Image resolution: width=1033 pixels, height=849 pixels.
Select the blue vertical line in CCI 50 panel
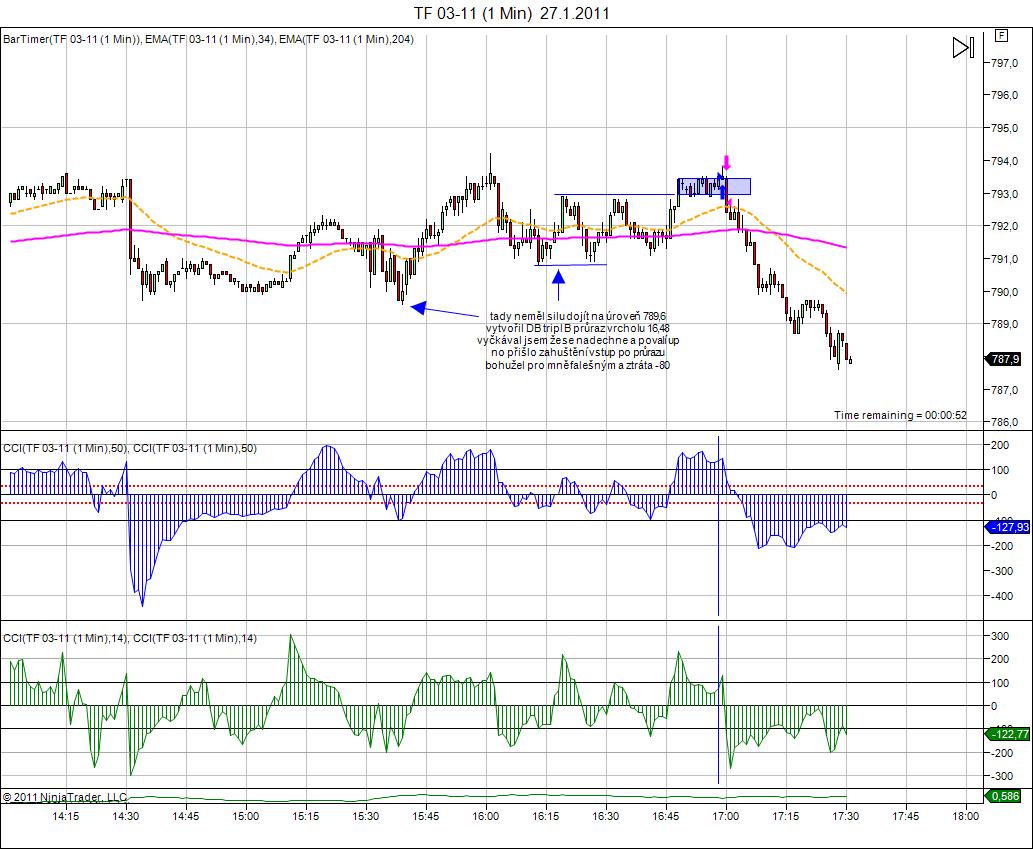(x=718, y=525)
